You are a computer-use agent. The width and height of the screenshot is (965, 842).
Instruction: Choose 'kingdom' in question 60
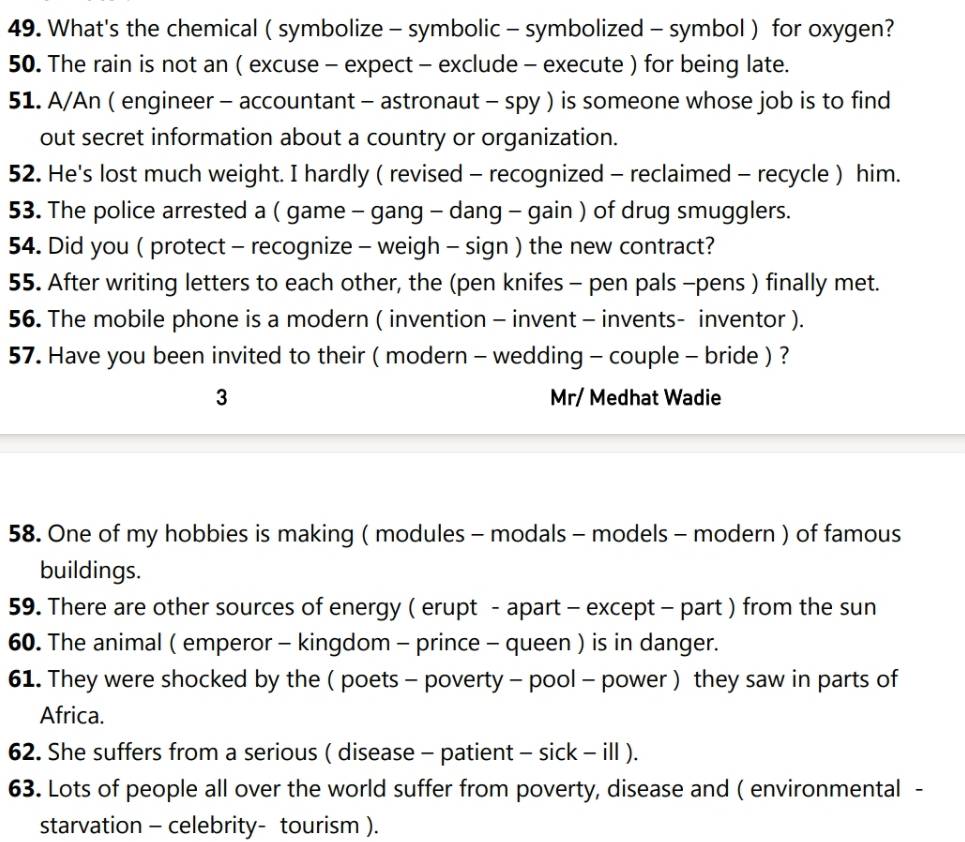[x=343, y=643]
